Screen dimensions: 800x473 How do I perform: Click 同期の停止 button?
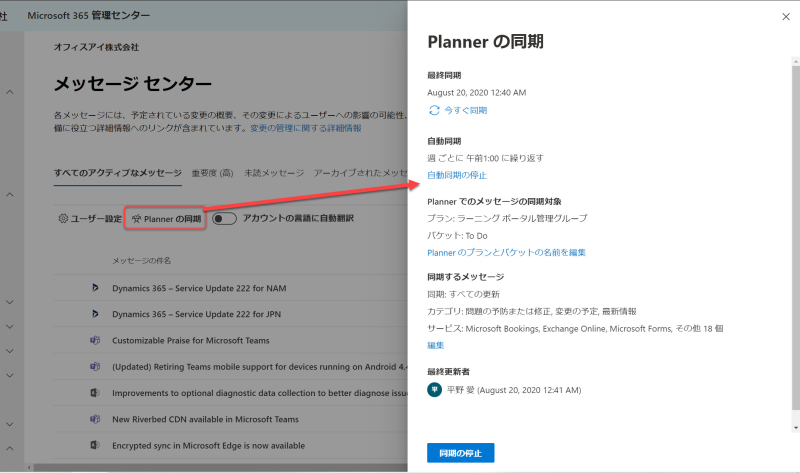460,453
